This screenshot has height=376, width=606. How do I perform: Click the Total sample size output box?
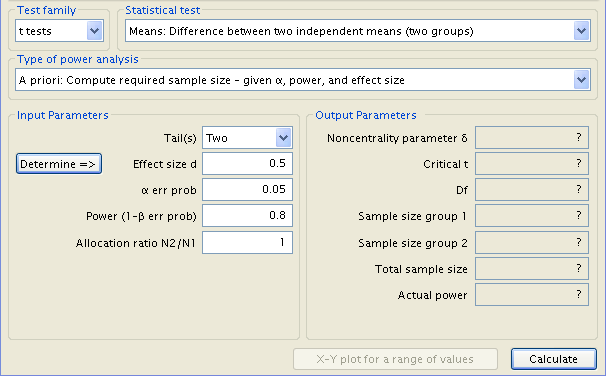[532, 269]
